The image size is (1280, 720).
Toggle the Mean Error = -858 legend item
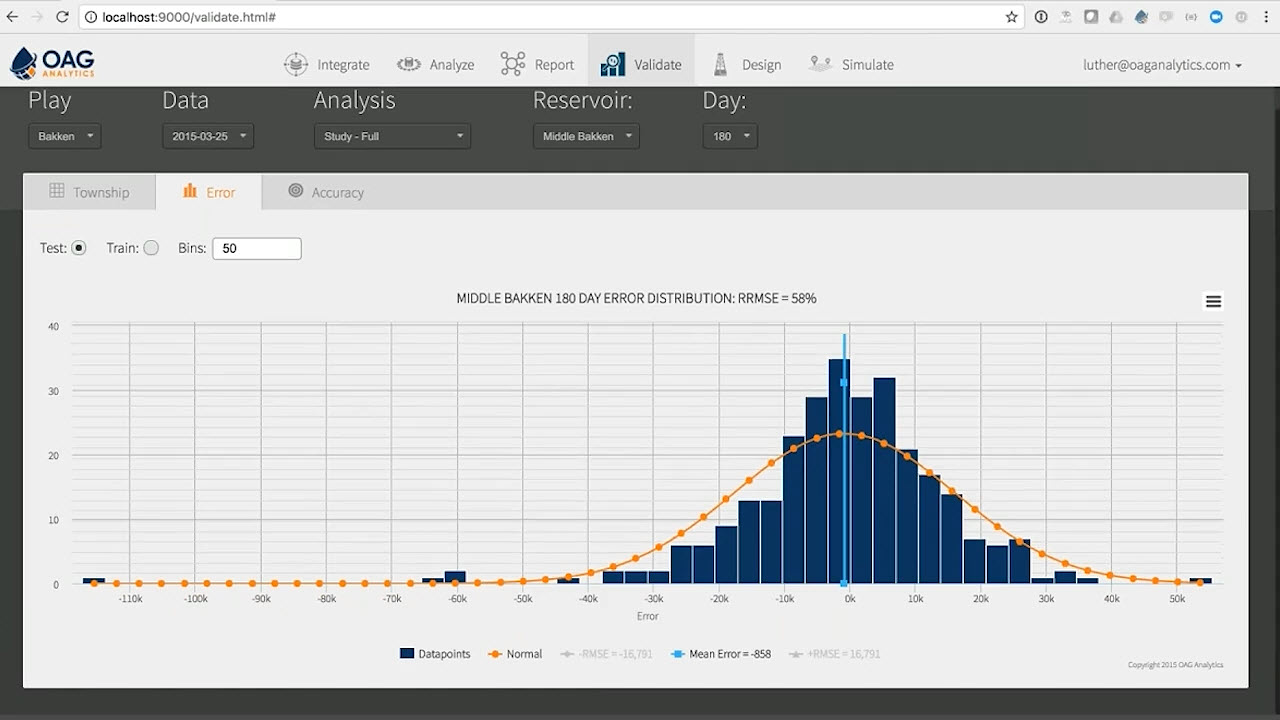(x=720, y=654)
